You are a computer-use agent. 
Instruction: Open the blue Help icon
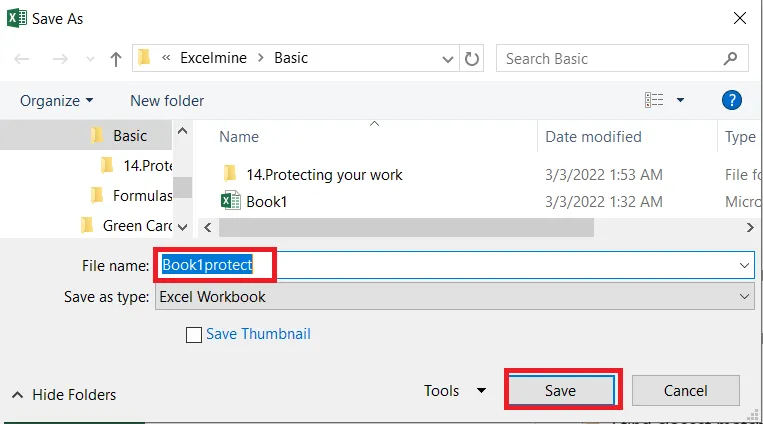(x=731, y=100)
